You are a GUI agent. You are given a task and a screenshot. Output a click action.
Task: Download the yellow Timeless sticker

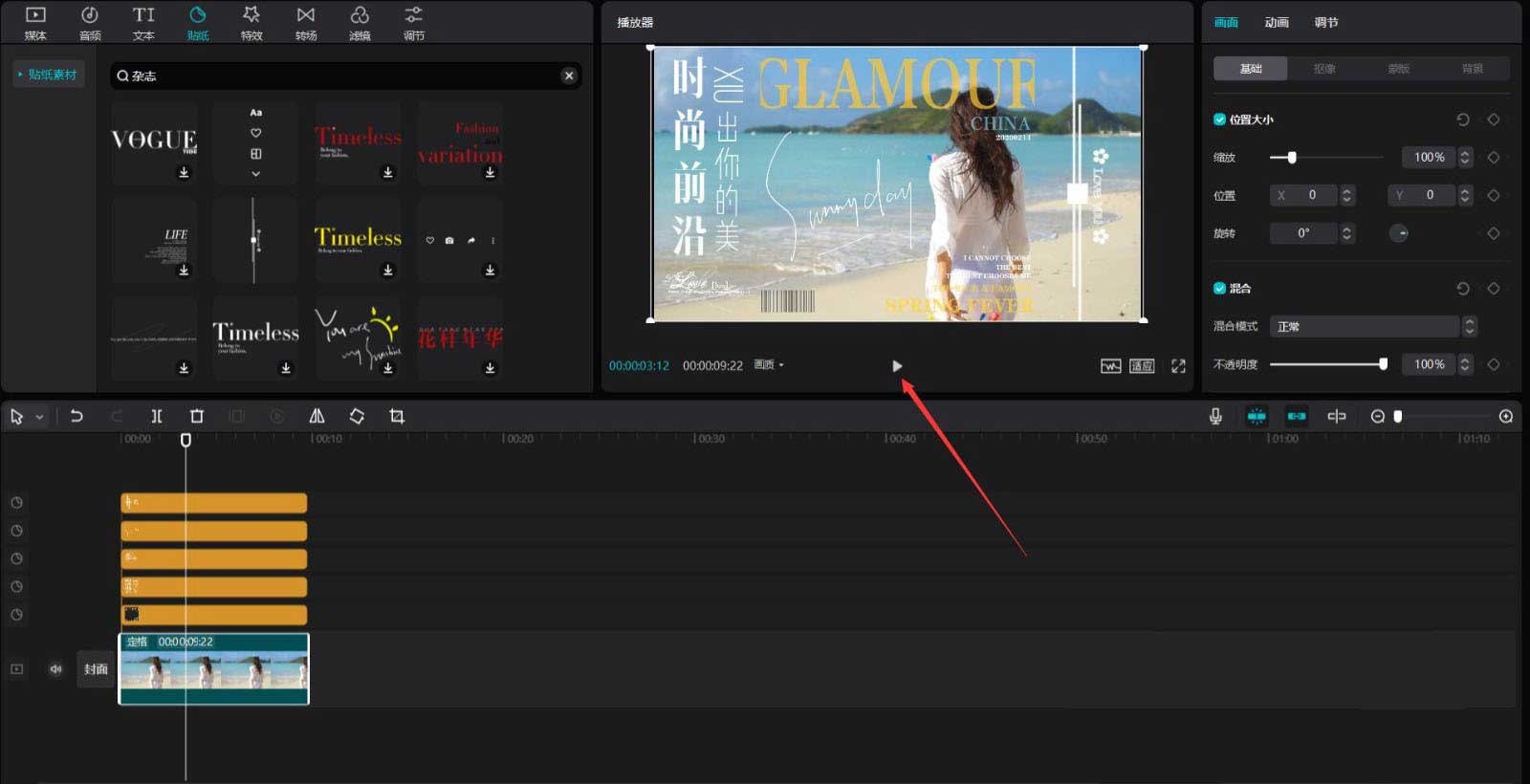tap(387, 270)
